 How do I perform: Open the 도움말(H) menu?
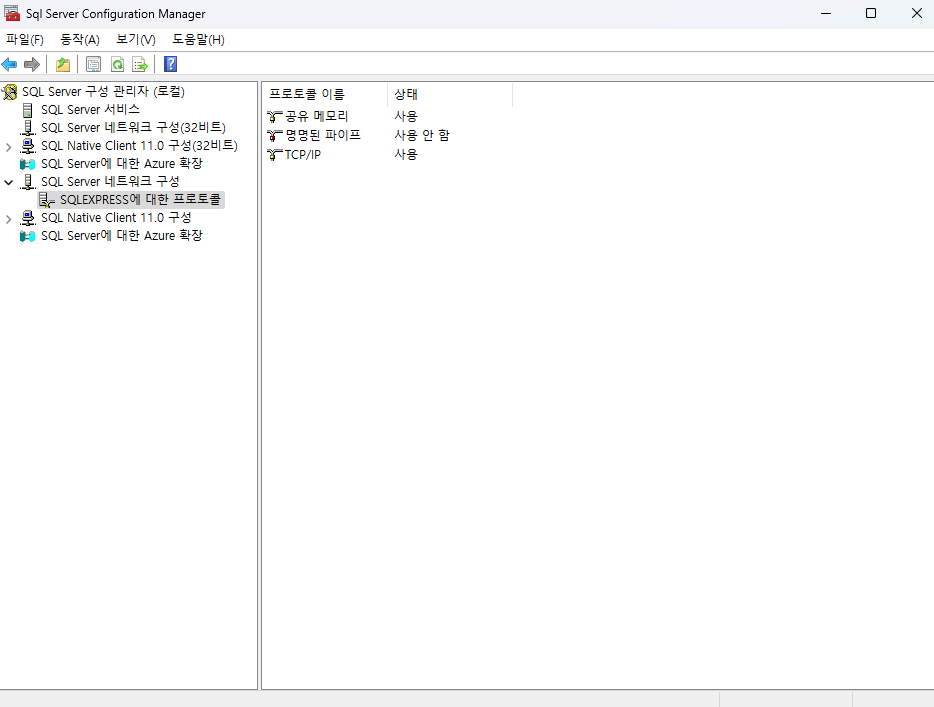[x=198, y=40]
